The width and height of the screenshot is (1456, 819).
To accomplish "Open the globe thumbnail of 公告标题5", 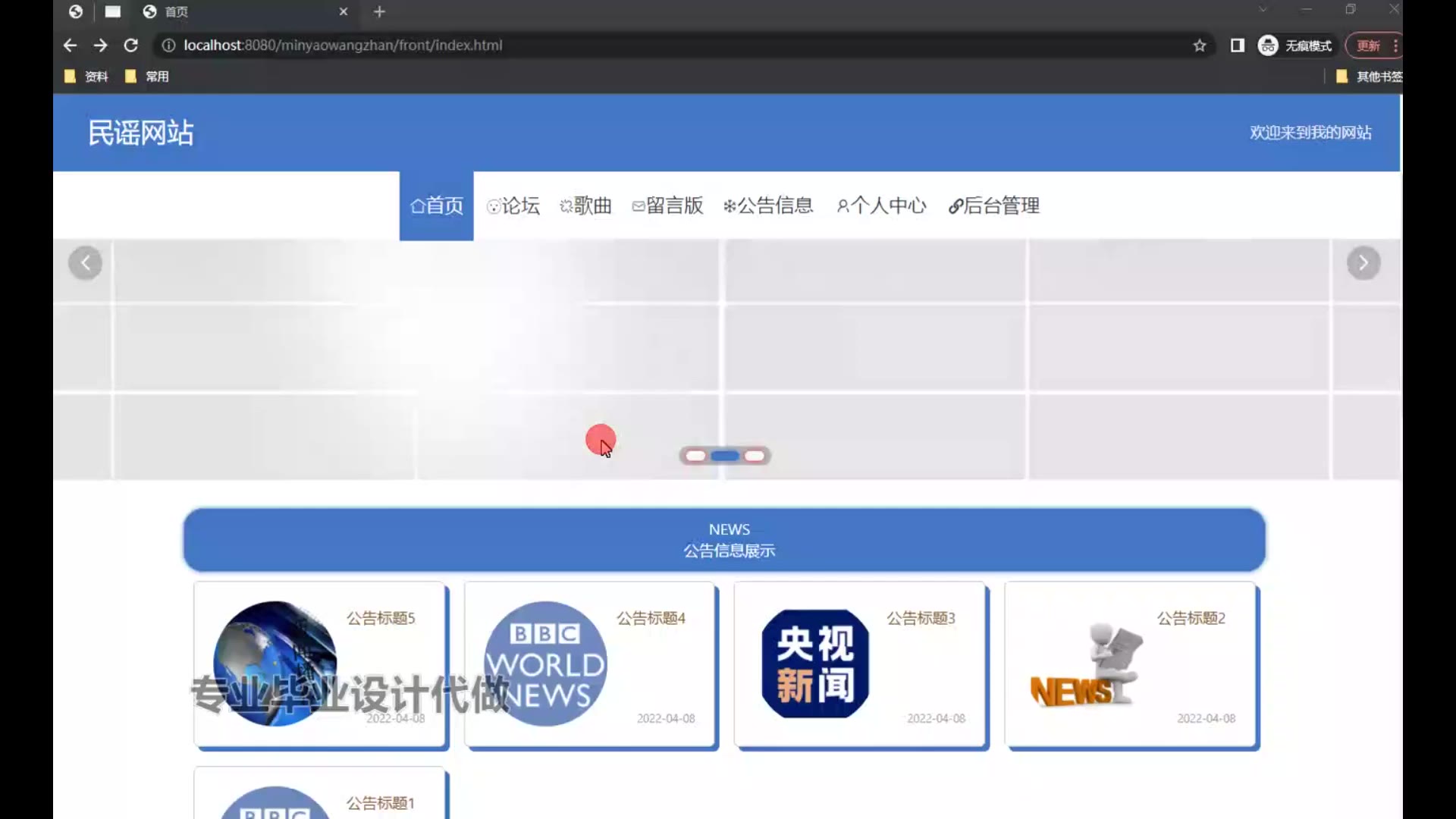I will (x=275, y=664).
